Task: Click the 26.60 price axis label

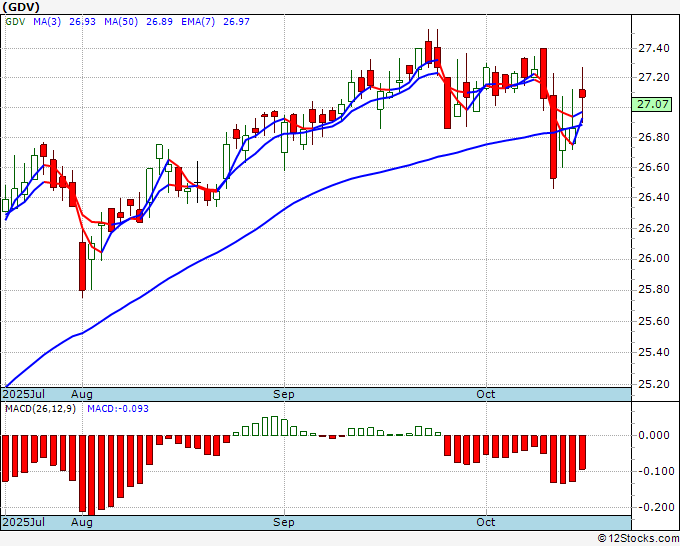Action: pyautogui.click(x=654, y=167)
